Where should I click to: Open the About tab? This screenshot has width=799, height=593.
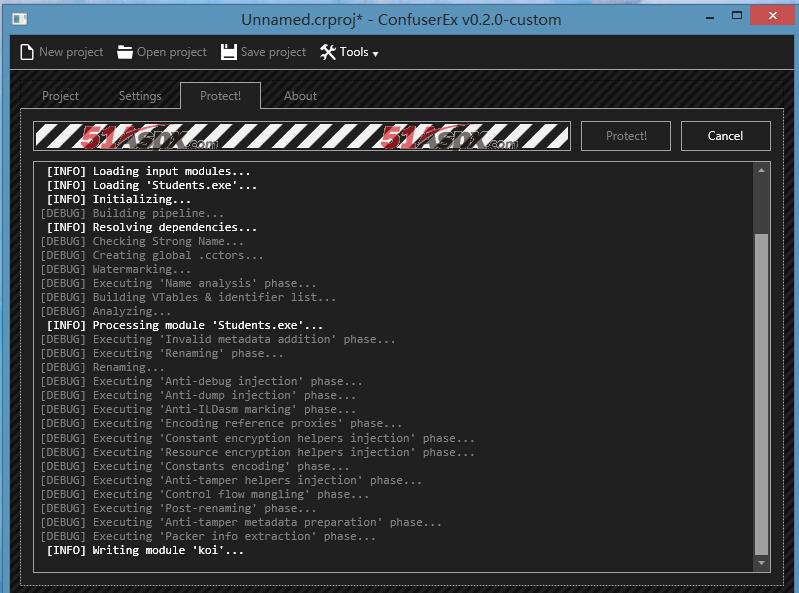point(300,96)
